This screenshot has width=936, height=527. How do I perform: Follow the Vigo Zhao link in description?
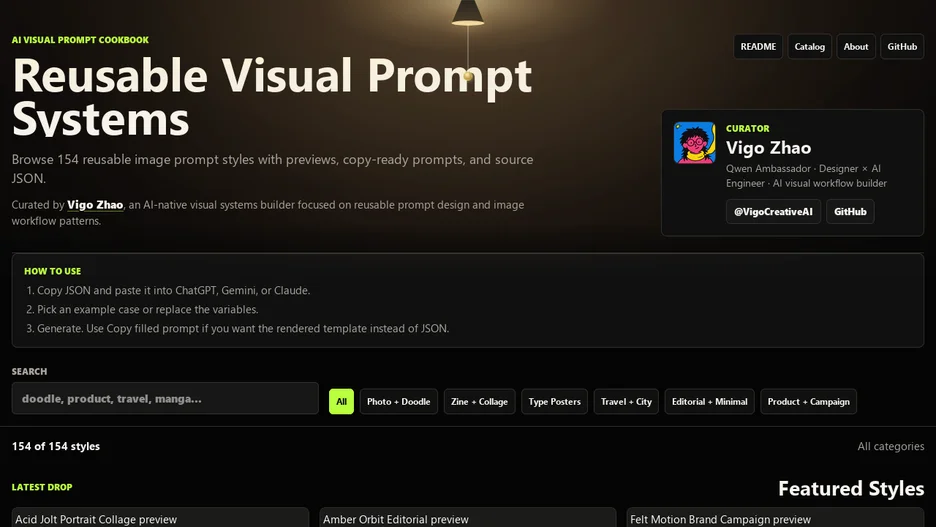point(95,205)
